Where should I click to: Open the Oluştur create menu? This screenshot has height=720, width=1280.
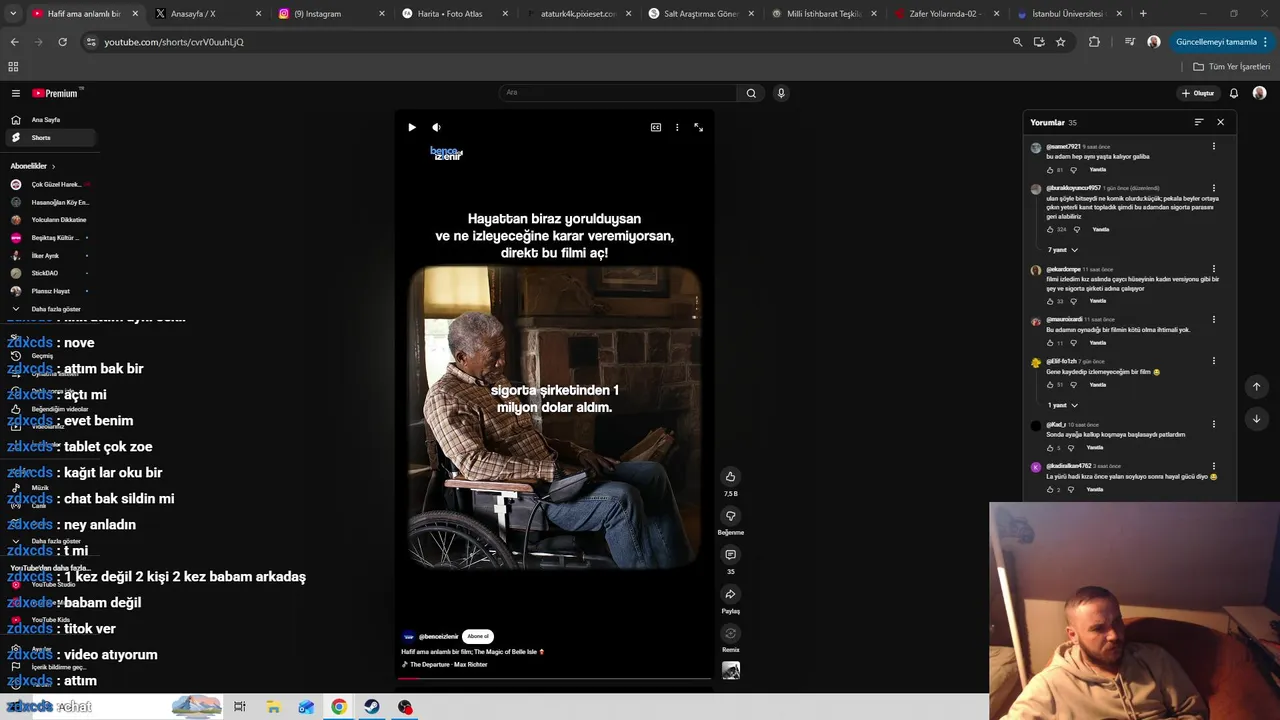click(x=1198, y=93)
